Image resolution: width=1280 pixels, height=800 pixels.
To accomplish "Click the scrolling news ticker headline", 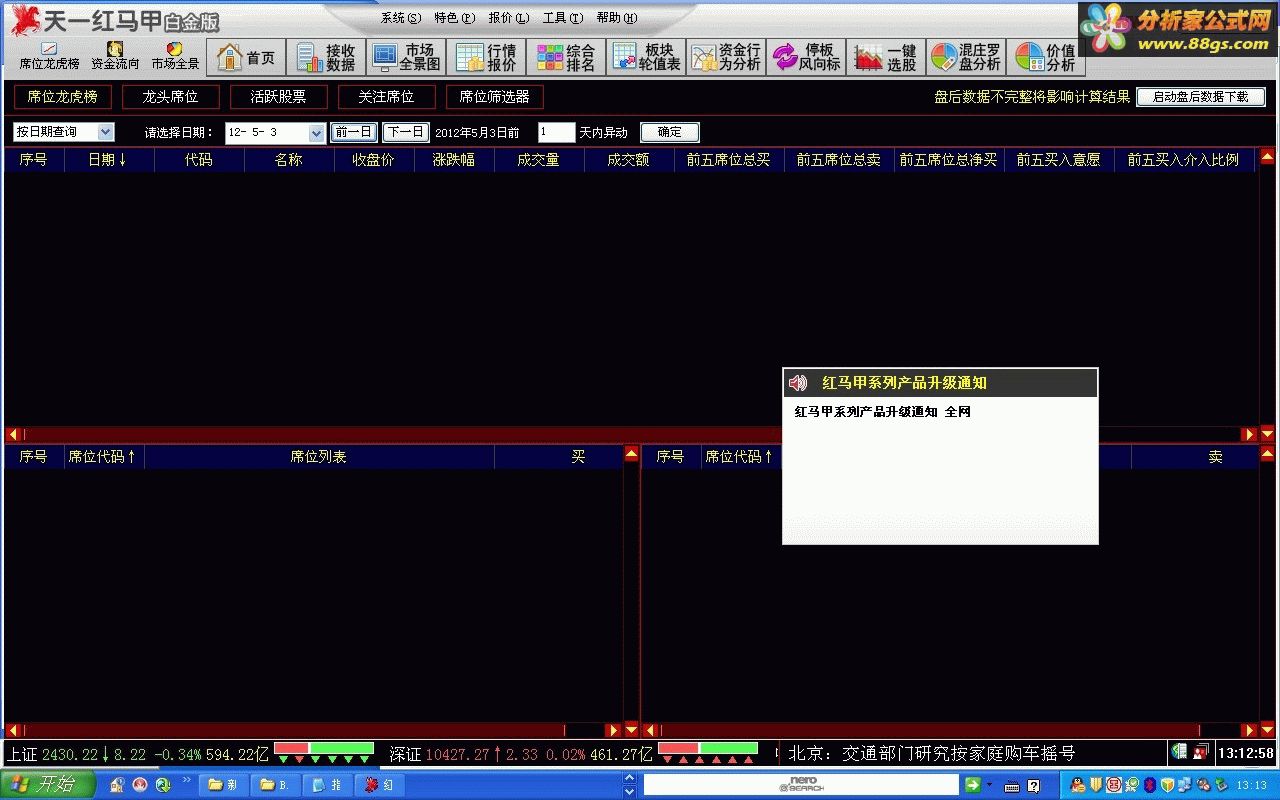I will coord(932,754).
